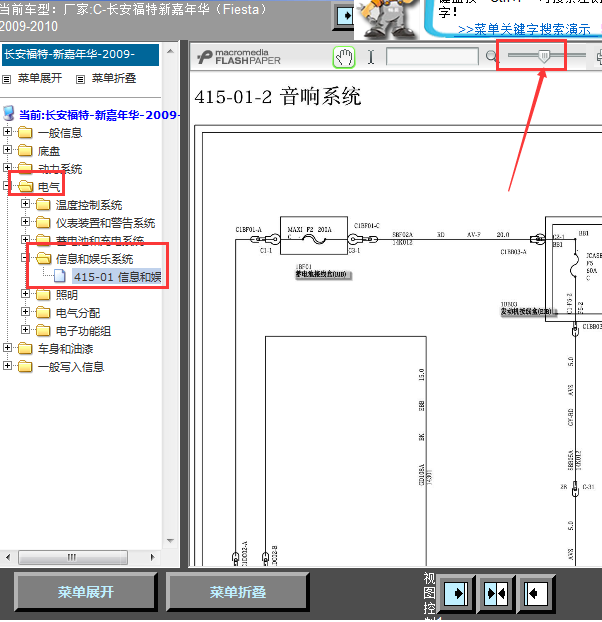Open the 菜单关键字搜索演示 link
This screenshot has width=602, height=622.
[x=524, y=29]
